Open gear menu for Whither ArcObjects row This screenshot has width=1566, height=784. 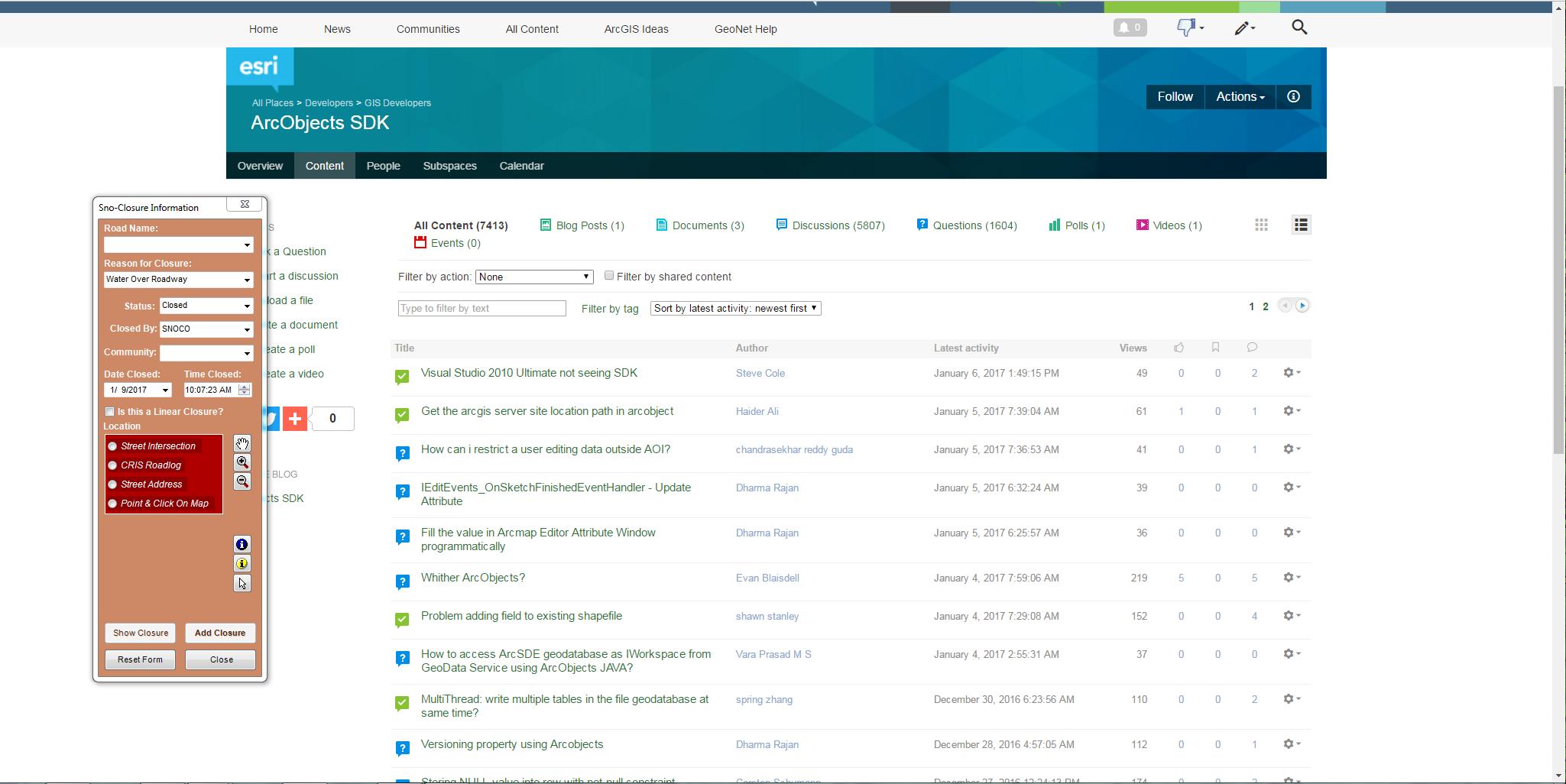click(x=1292, y=578)
